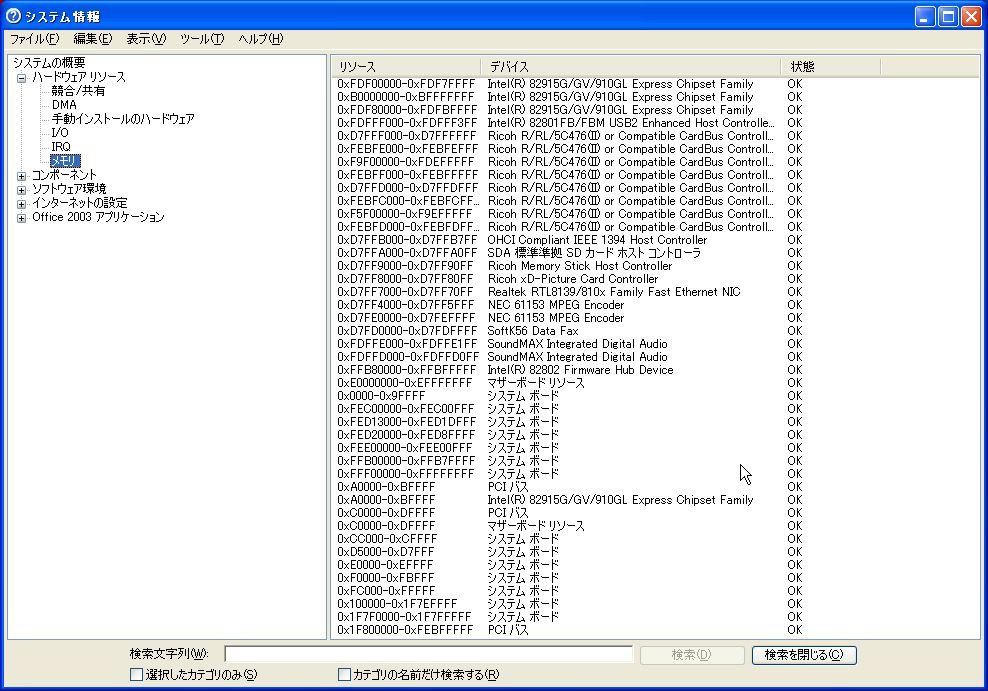Expand the インターネットの設定 tree node
Viewport: 988px width, 691px height.
click(22, 203)
